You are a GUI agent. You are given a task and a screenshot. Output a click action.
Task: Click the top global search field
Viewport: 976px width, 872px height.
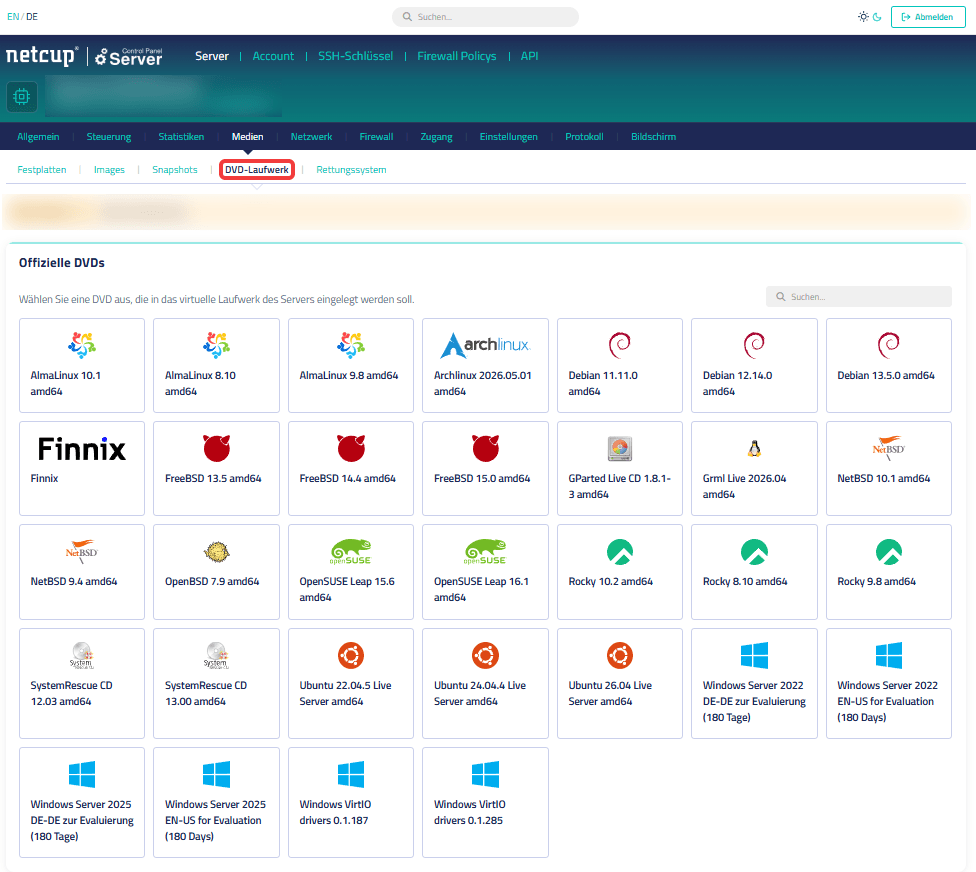point(486,17)
